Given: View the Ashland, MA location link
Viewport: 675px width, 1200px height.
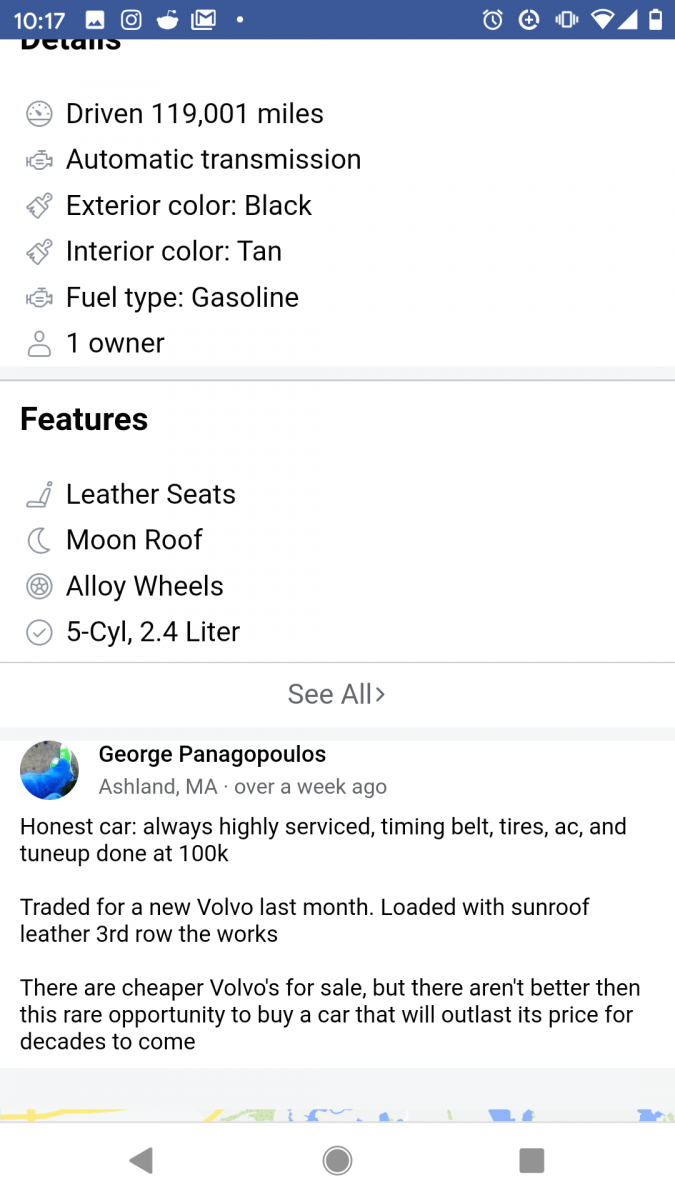Looking at the screenshot, I should click(x=157, y=786).
